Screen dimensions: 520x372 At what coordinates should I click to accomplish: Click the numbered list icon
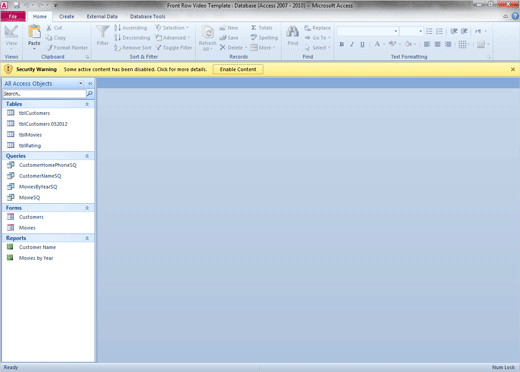click(x=439, y=31)
